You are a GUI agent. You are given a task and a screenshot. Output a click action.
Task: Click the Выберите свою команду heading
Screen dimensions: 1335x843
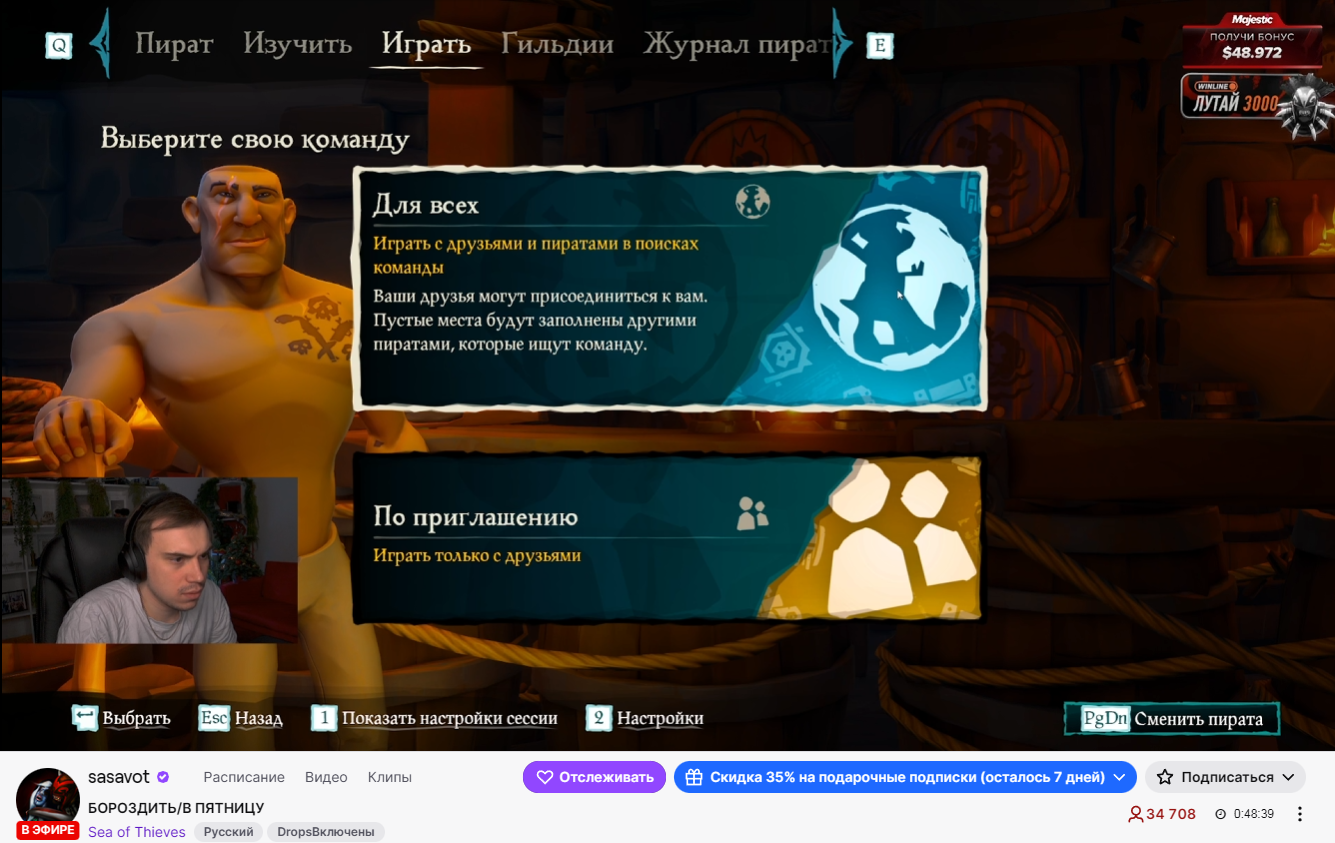click(255, 138)
